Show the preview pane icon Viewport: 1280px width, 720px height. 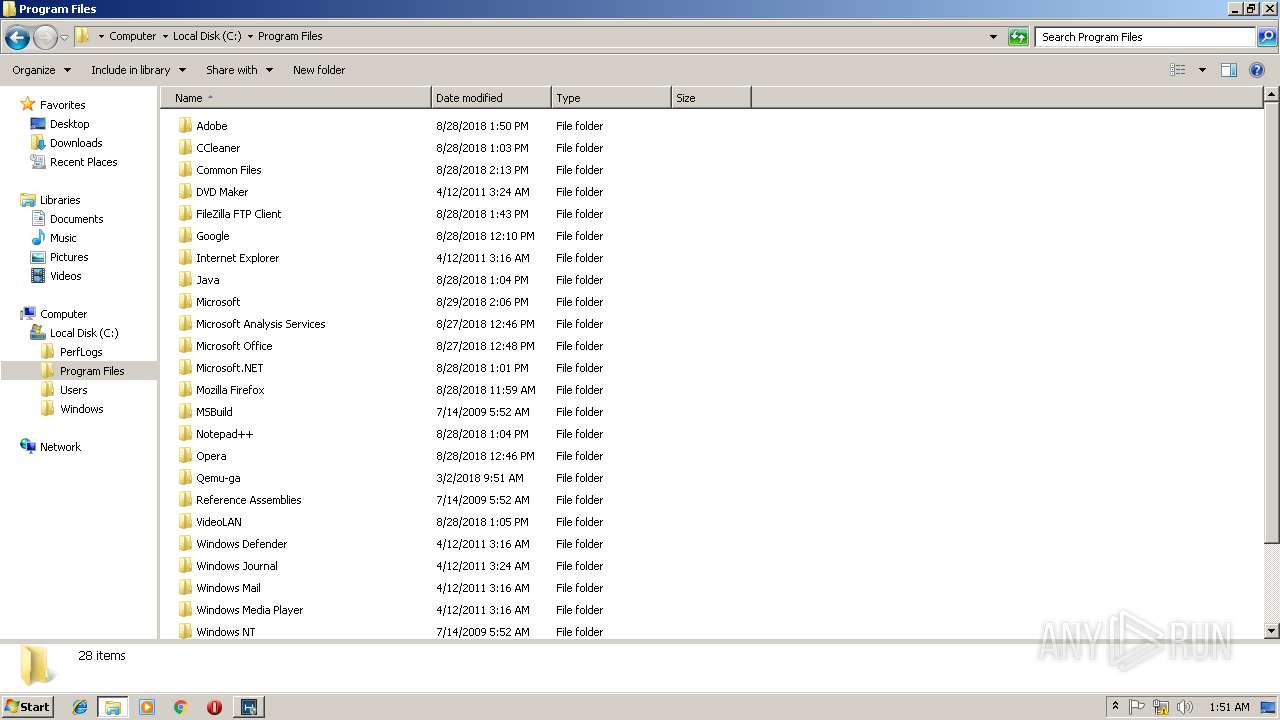coord(1229,70)
